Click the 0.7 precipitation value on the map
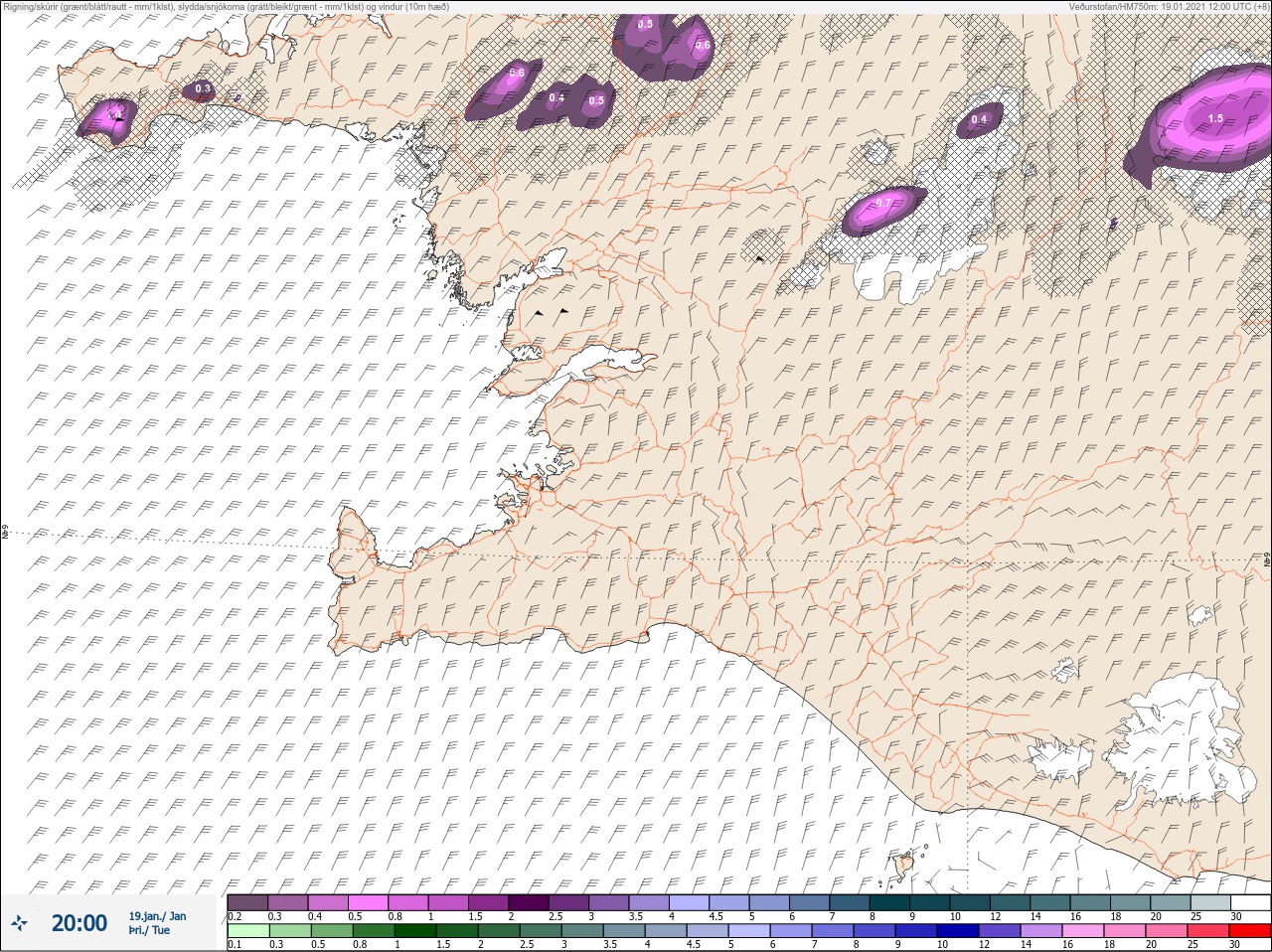 tap(882, 203)
